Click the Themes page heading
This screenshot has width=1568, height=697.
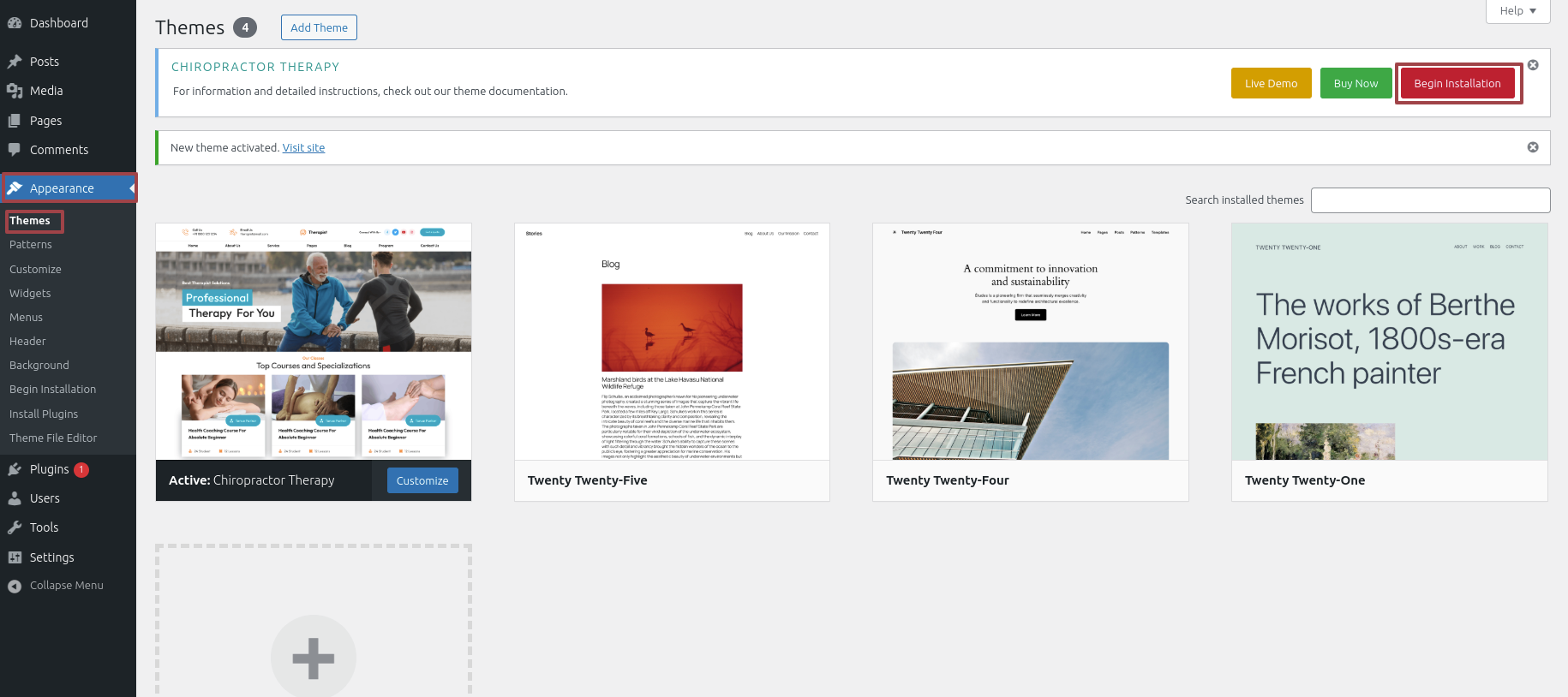coord(189,27)
